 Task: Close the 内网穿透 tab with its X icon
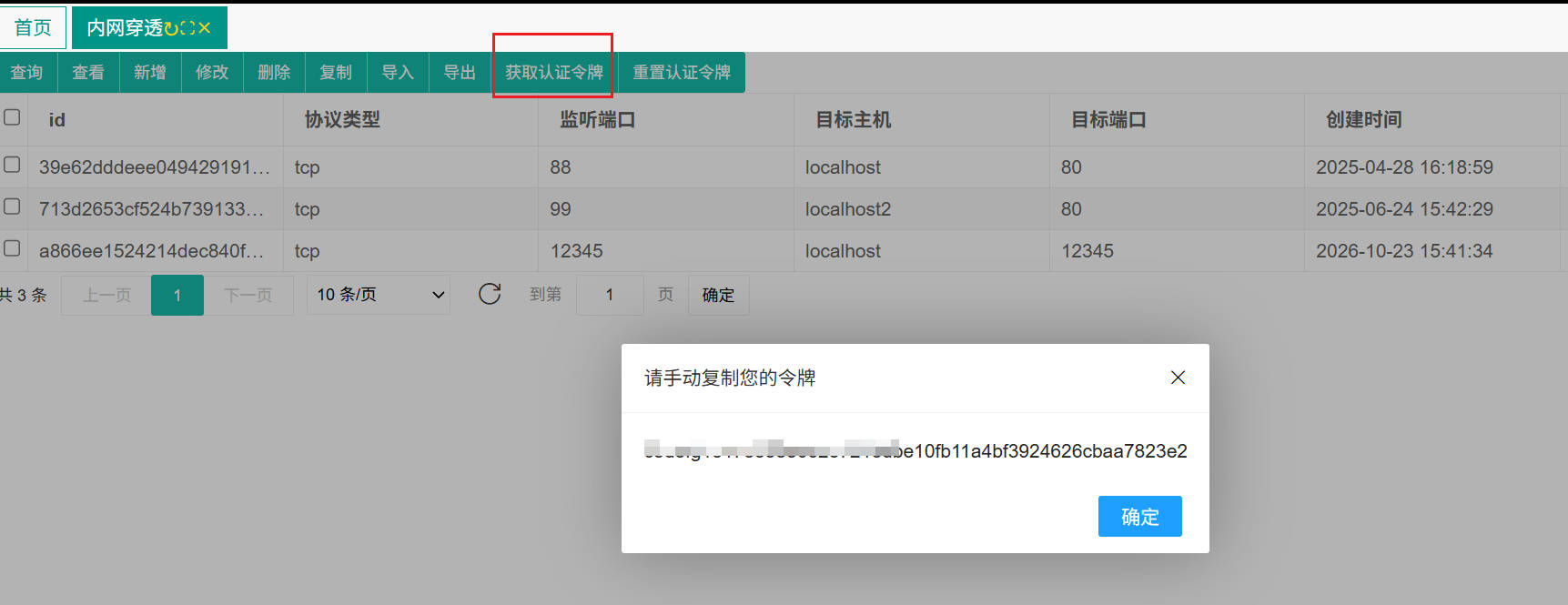[205, 28]
